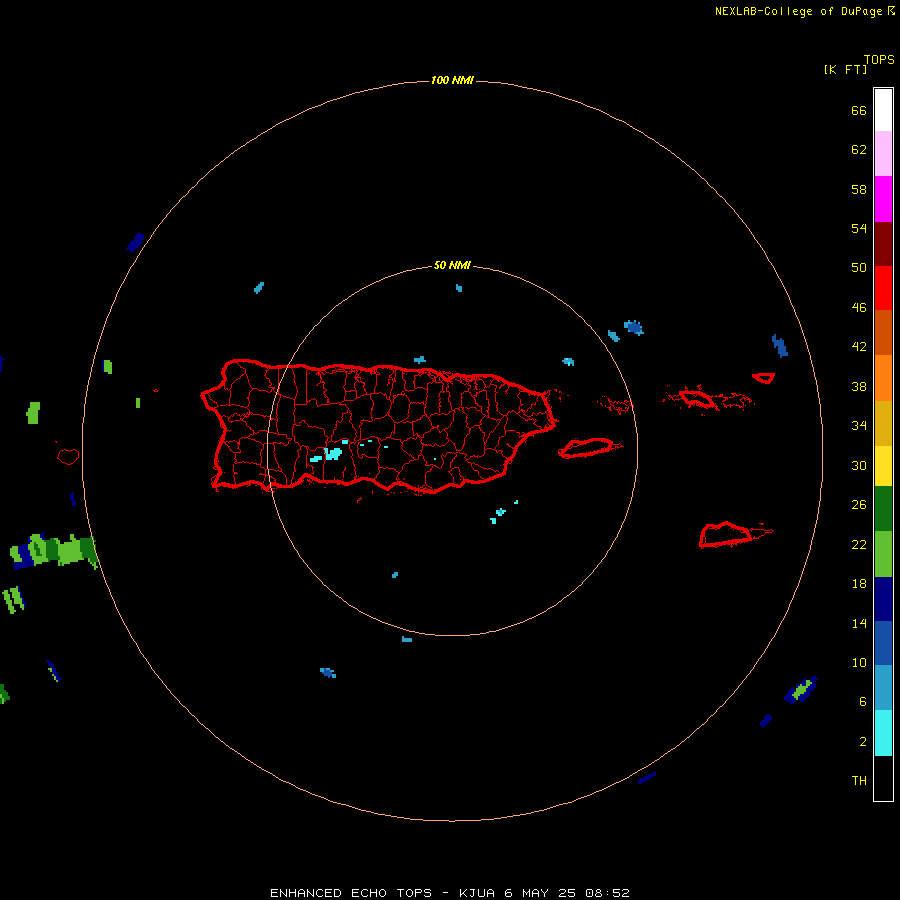Image resolution: width=900 pixels, height=900 pixels.
Task: Click the green-and-navy echo at southeast ring edge
Action: click(801, 690)
